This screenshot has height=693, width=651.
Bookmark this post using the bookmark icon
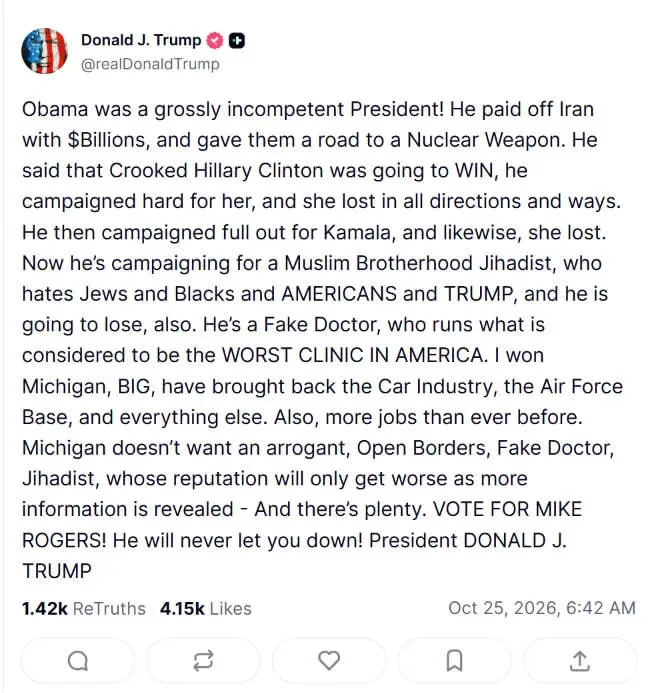[x=454, y=661]
